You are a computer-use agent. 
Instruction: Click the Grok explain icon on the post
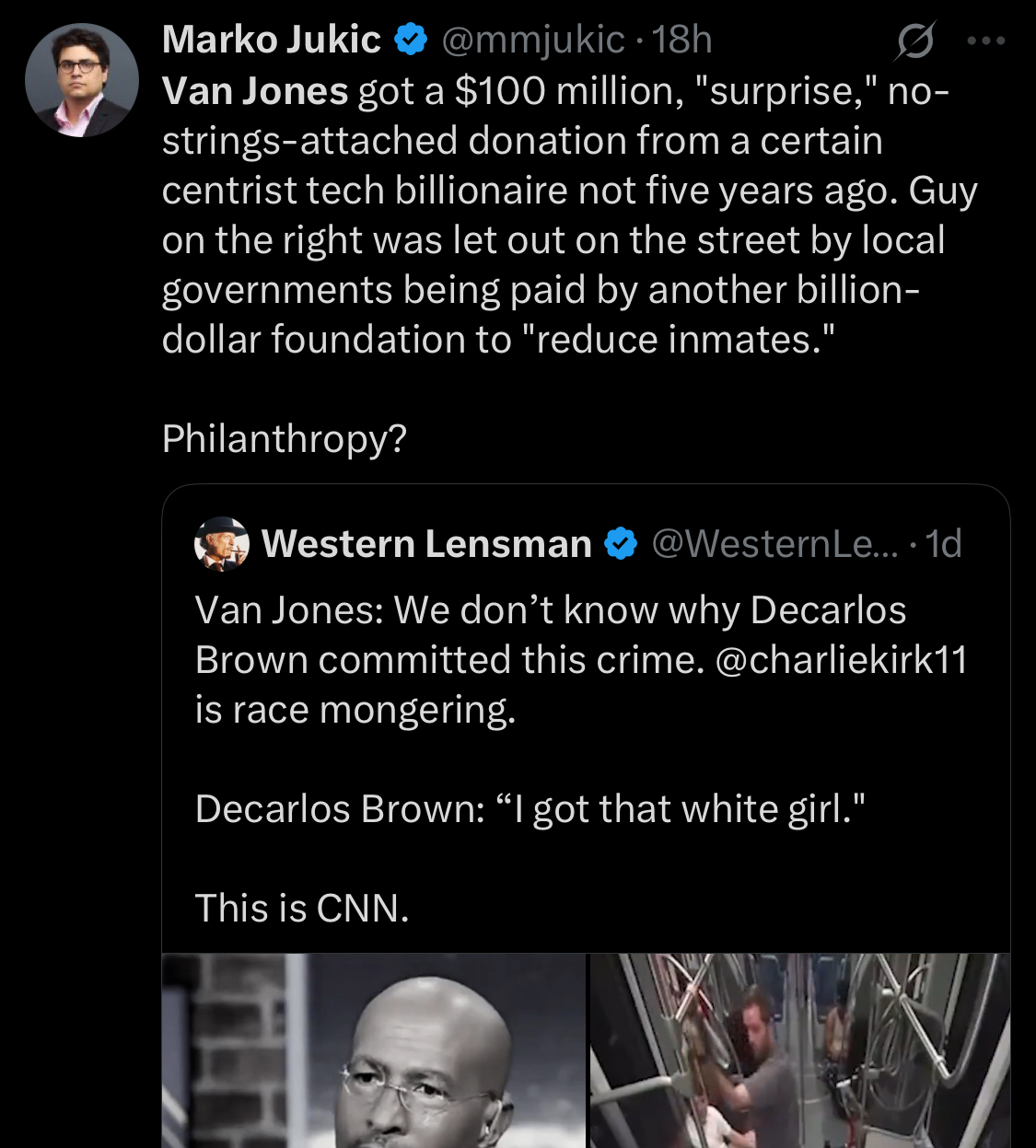(914, 41)
